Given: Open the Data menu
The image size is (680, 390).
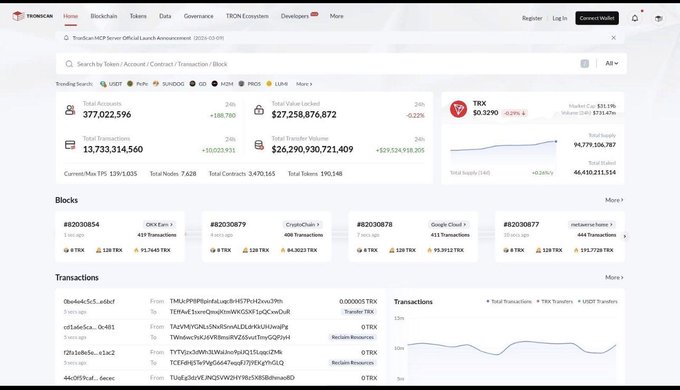Looking at the screenshot, I should point(165,16).
